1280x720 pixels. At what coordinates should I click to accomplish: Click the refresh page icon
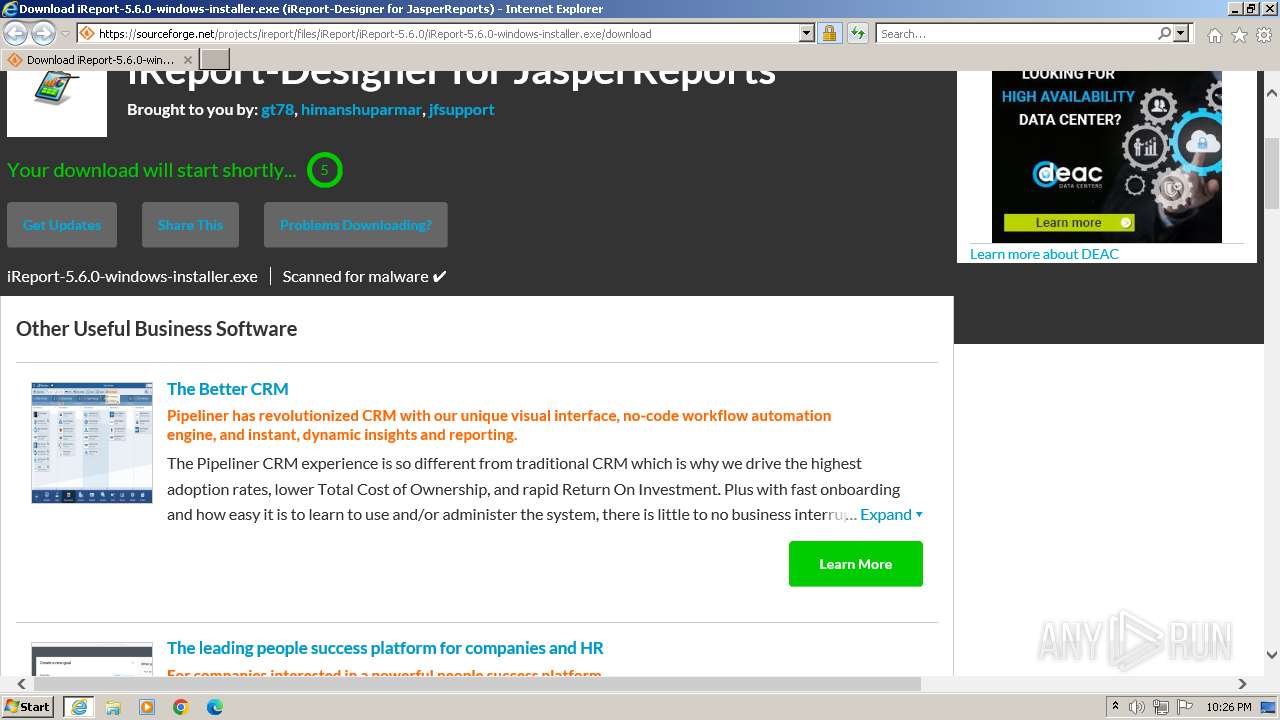858,33
